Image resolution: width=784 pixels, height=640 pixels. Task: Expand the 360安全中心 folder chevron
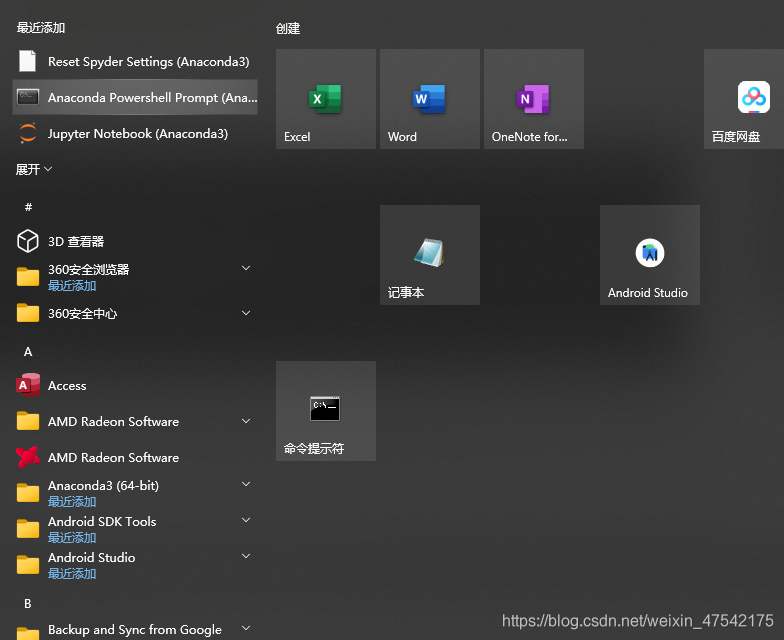point(246,313)
